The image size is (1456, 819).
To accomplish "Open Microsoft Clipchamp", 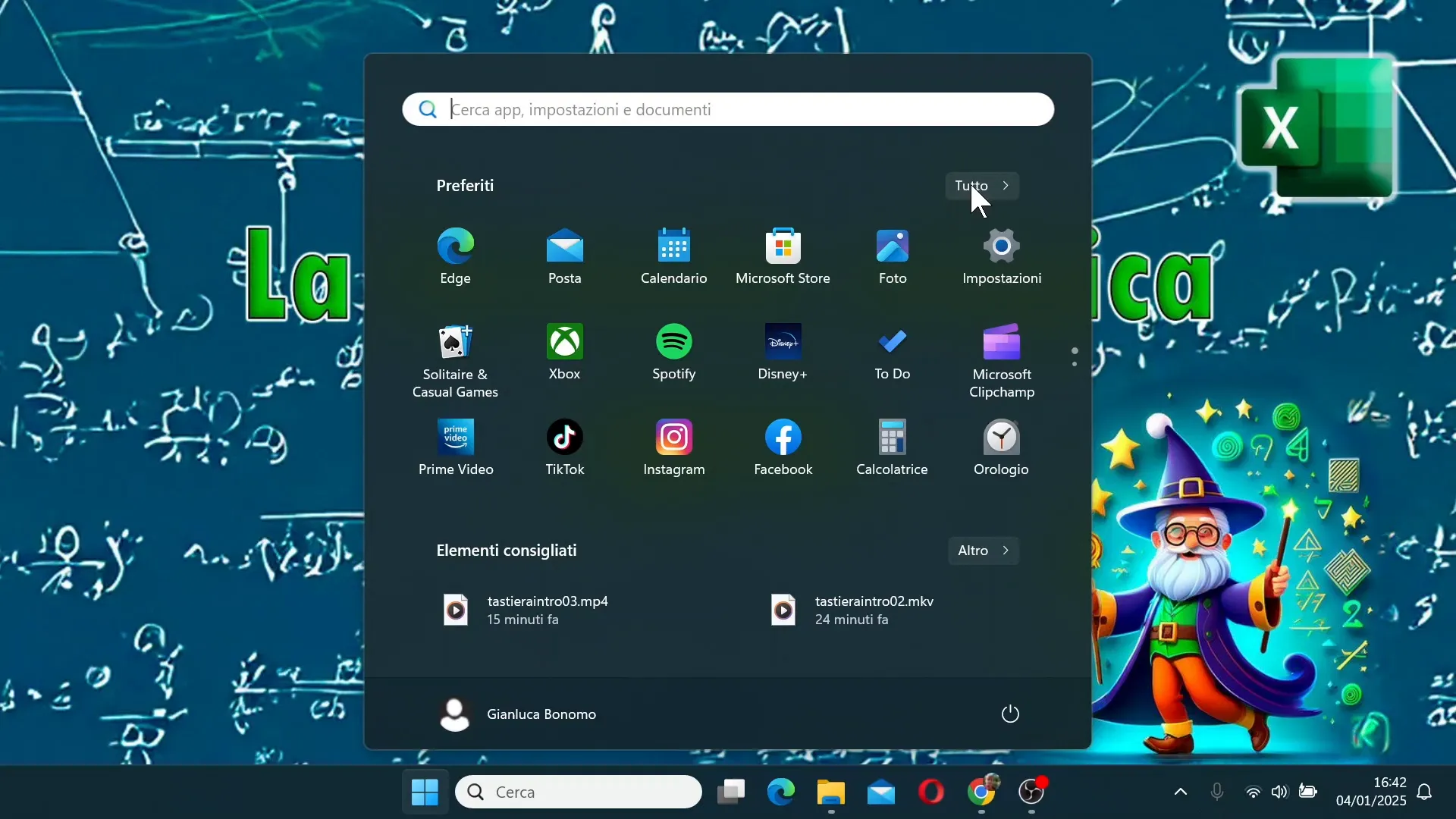I will click(1002, 361).
